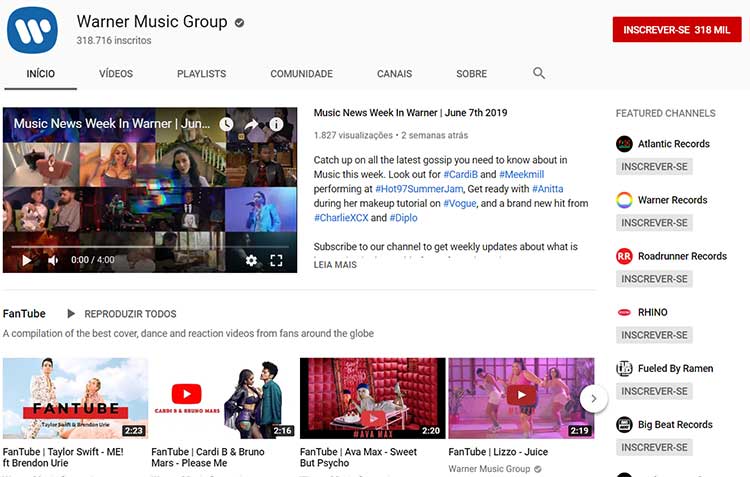This screenshot has height=477, width=750.
Task: Subscribe to Atlantic Records
Action: (x=654, y=166)
